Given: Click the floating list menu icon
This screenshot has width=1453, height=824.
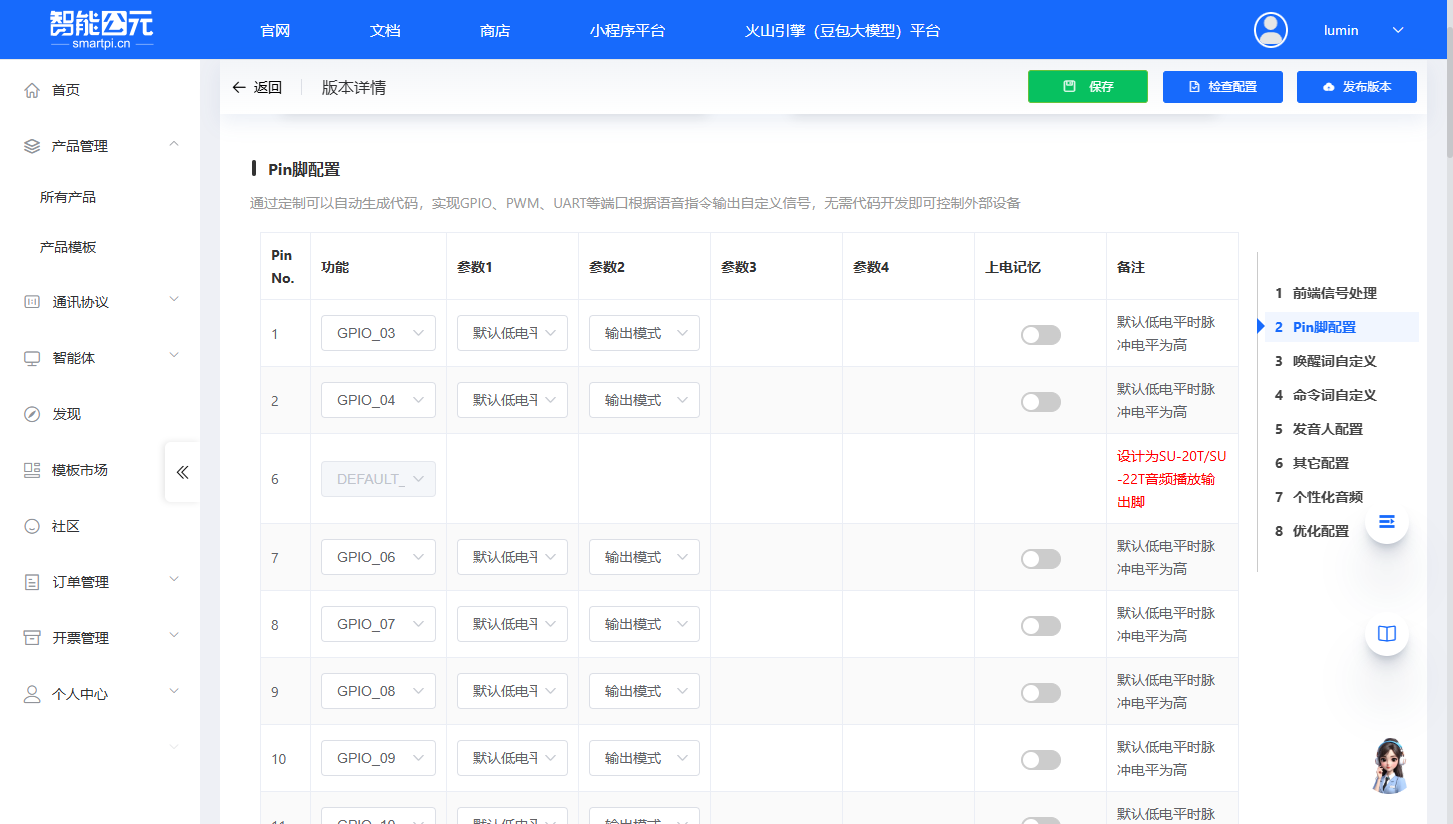Looking at the screenshot, I should coord(1386,522).
